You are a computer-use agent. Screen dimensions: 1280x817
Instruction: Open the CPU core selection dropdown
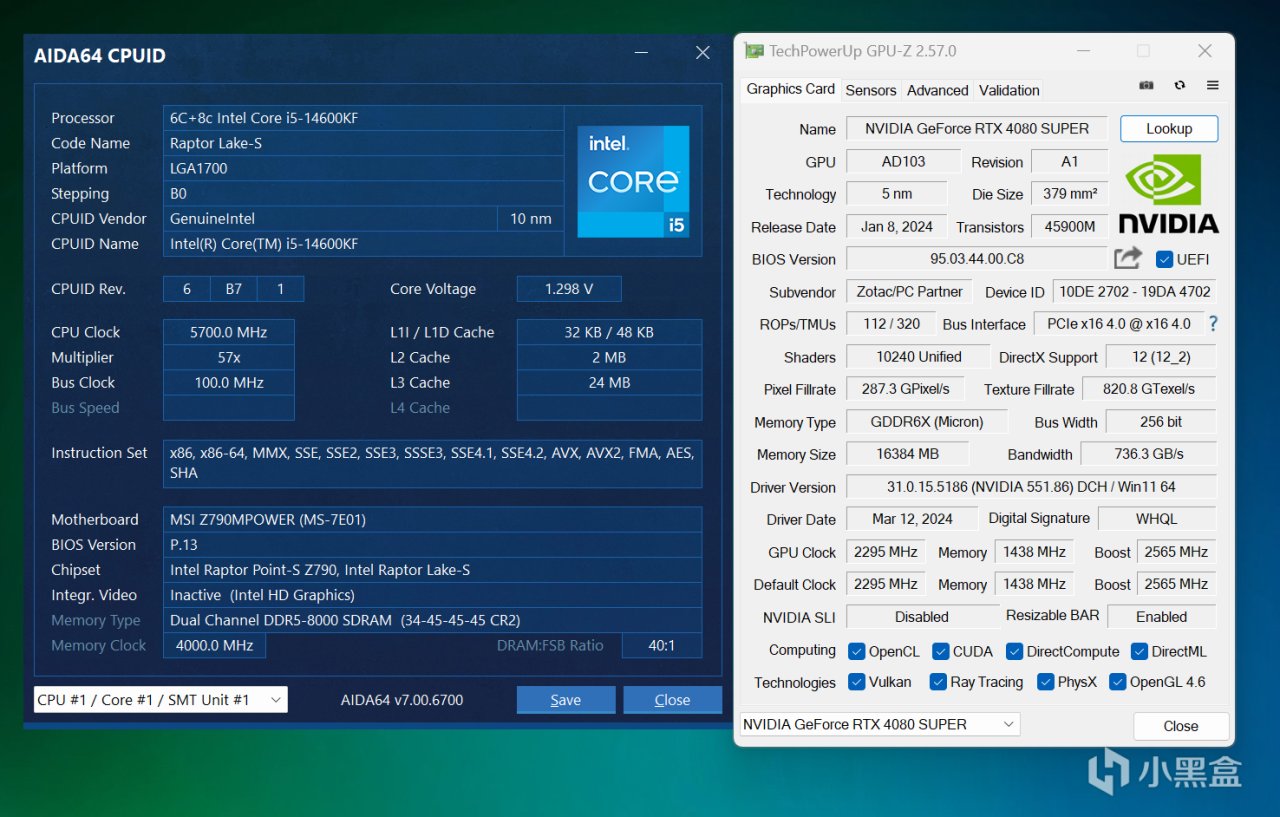(161, 700)
